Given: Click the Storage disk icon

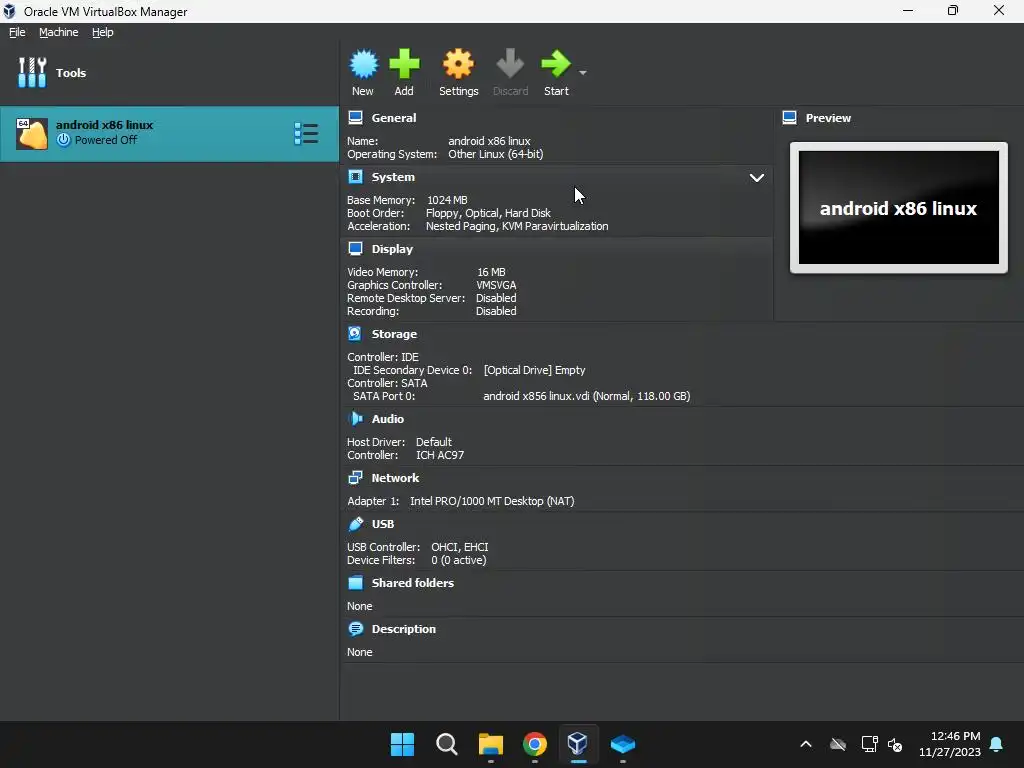Looking at the screenshot, I should point(355,334).
